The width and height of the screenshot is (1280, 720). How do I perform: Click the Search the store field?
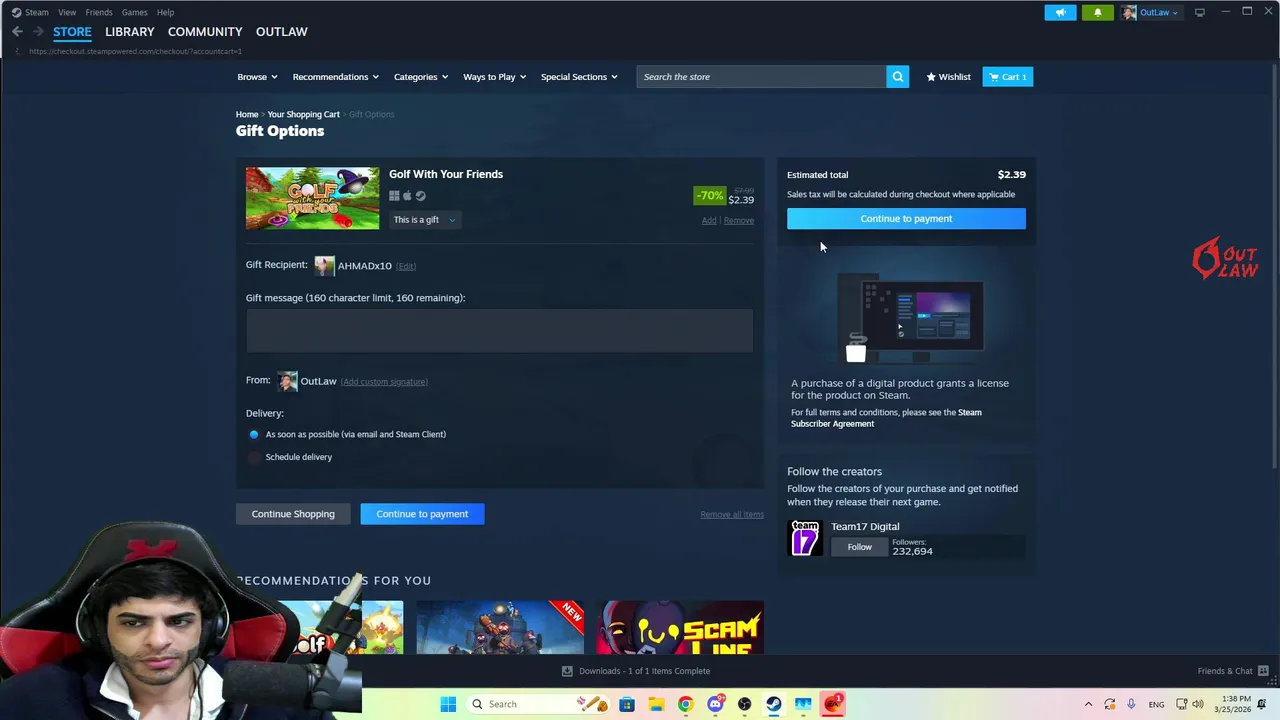click(761, 77)
